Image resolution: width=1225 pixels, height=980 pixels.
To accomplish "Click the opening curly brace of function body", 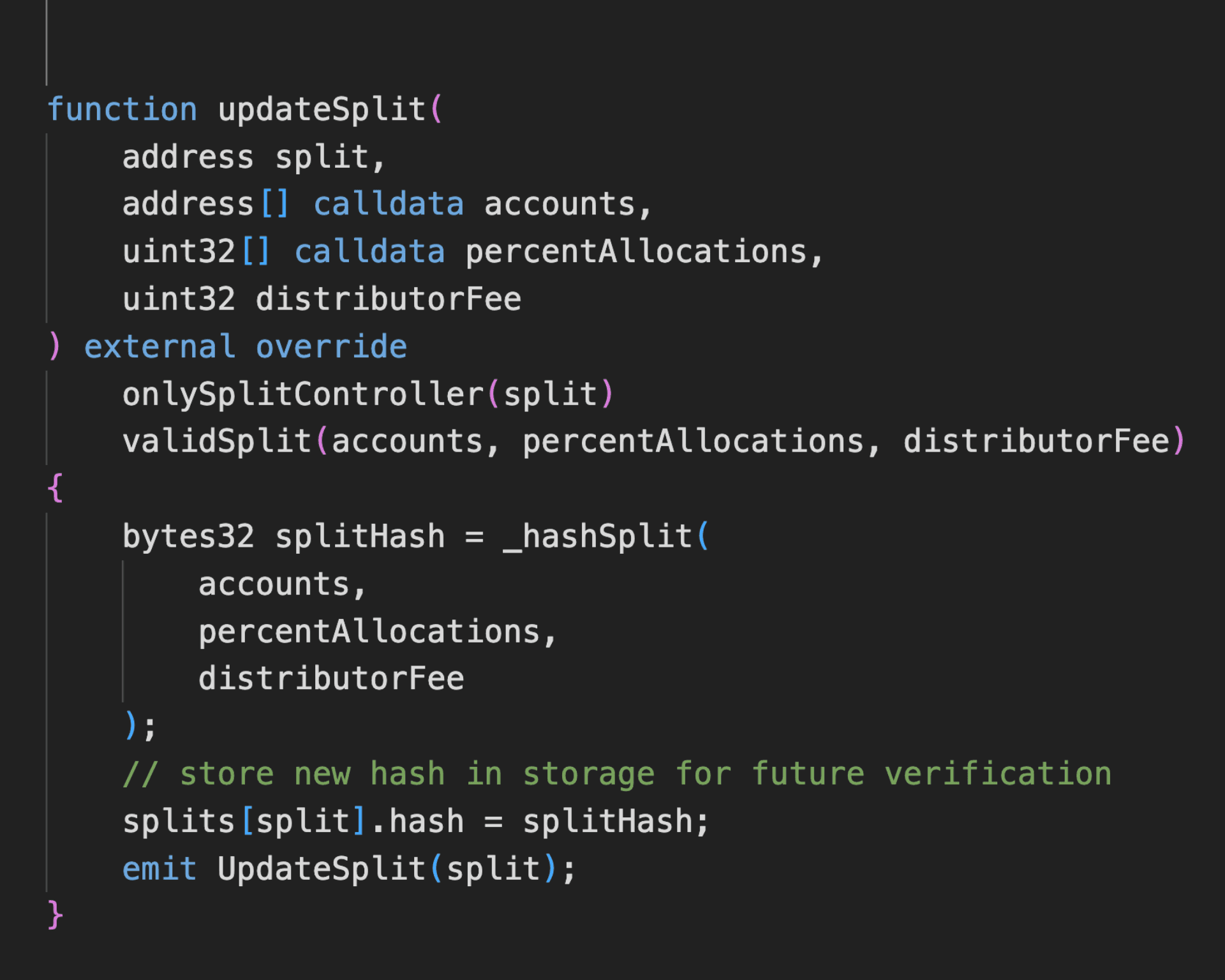I will tap(56, 489).
